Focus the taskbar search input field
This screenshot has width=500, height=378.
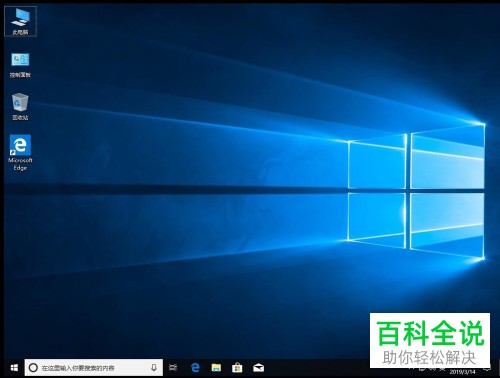94,368
